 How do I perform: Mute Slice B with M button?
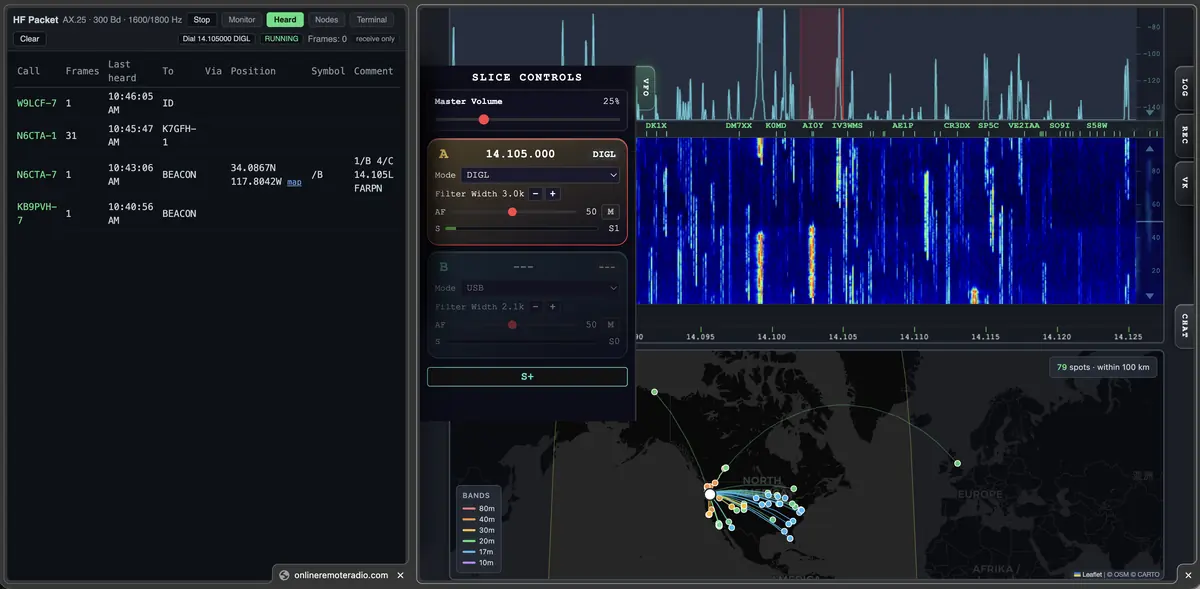click(x=610, y=325)
